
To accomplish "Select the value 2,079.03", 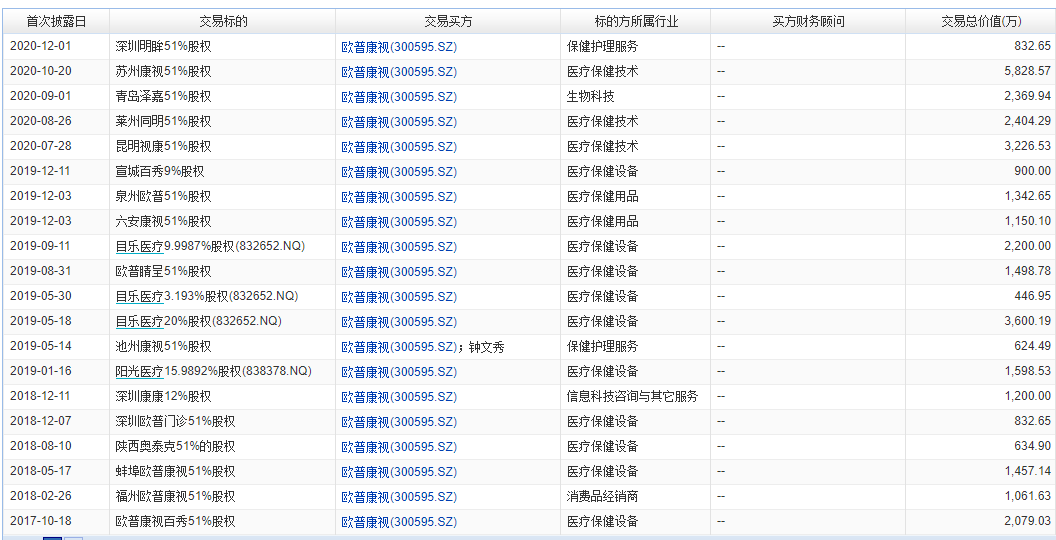I will click(1027, 521).
